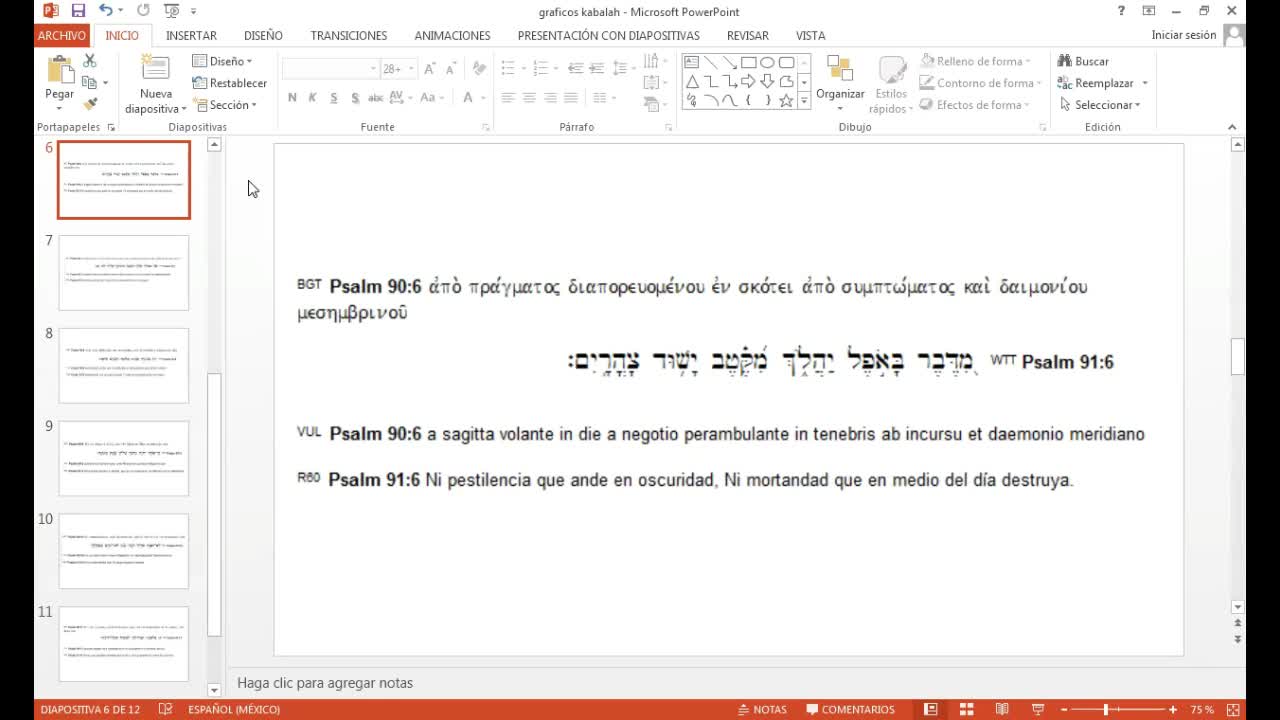Screen dimensions: 1280x720
Task: Open Buscar to find text
Action: click(1083, 61)
